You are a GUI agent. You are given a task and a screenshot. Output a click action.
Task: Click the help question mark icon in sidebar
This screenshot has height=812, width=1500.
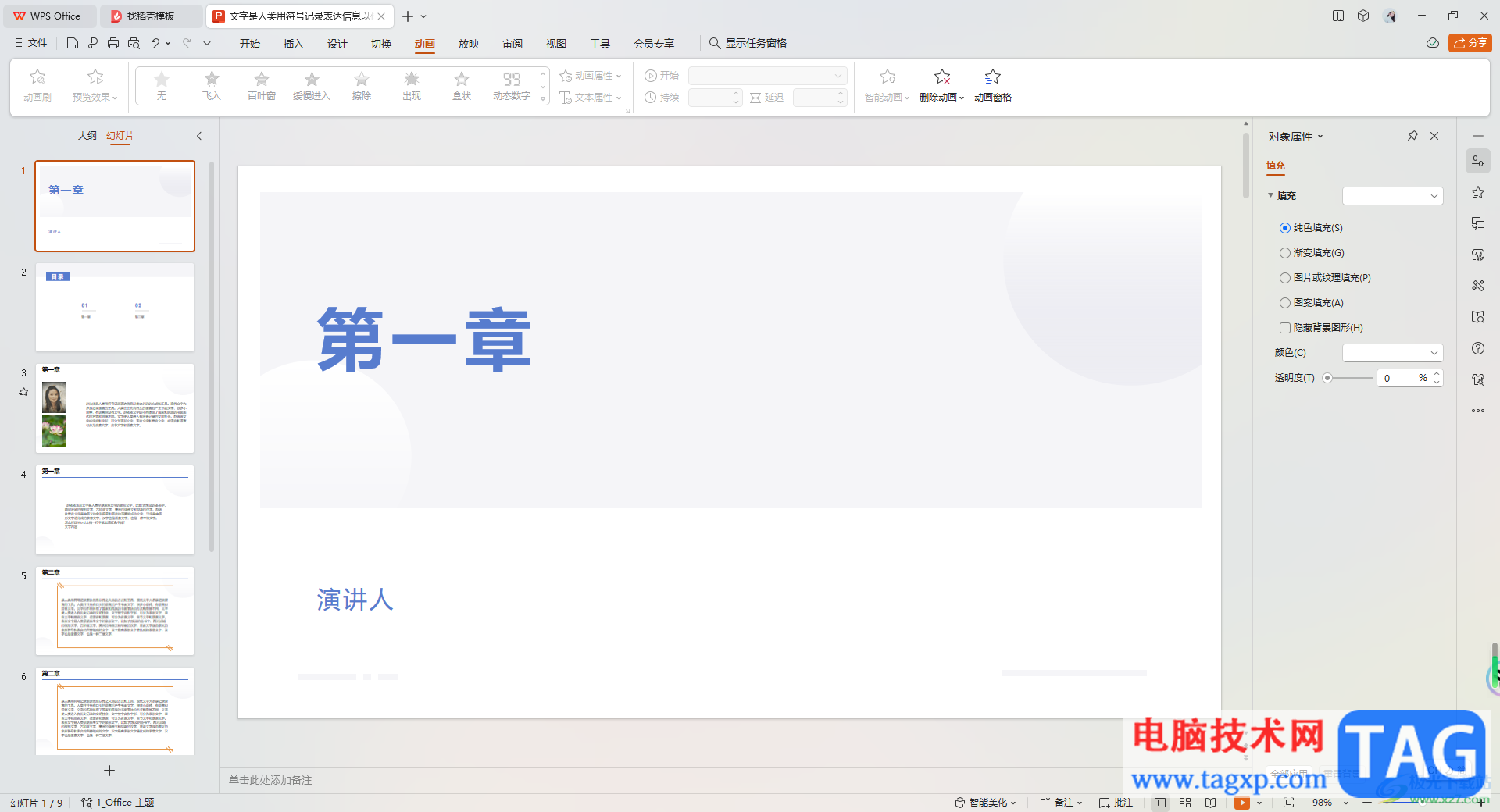click(x=1477, y=348)
